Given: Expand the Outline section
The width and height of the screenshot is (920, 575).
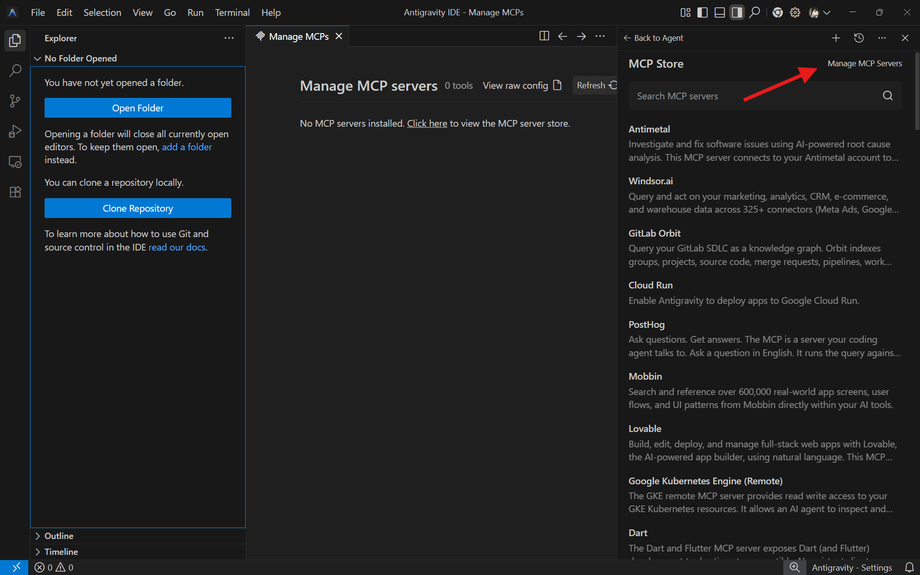Looking at the screenshot, I should click(x=138, y=536).
